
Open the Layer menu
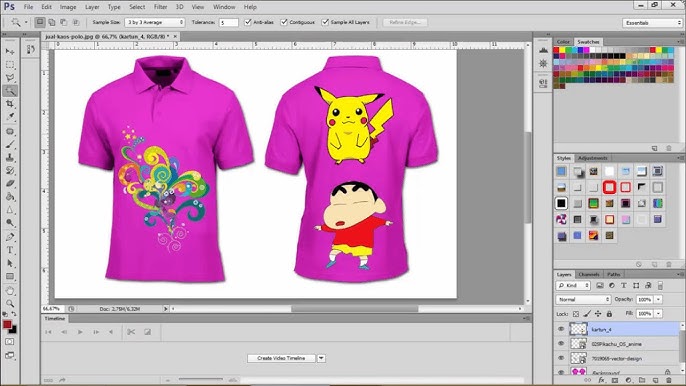pos(92,7)
